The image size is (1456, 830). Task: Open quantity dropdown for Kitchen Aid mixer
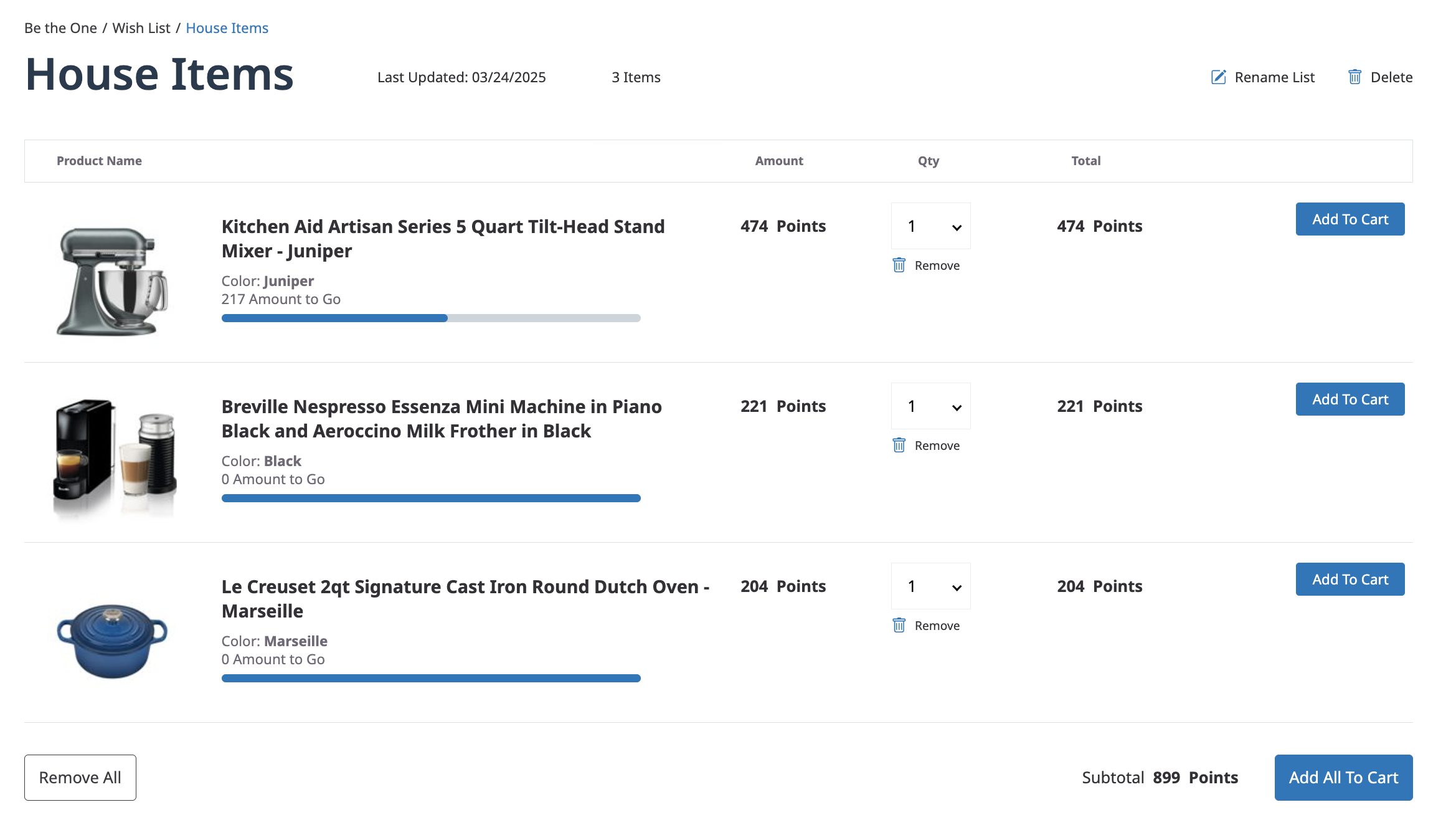coord(930,226)
